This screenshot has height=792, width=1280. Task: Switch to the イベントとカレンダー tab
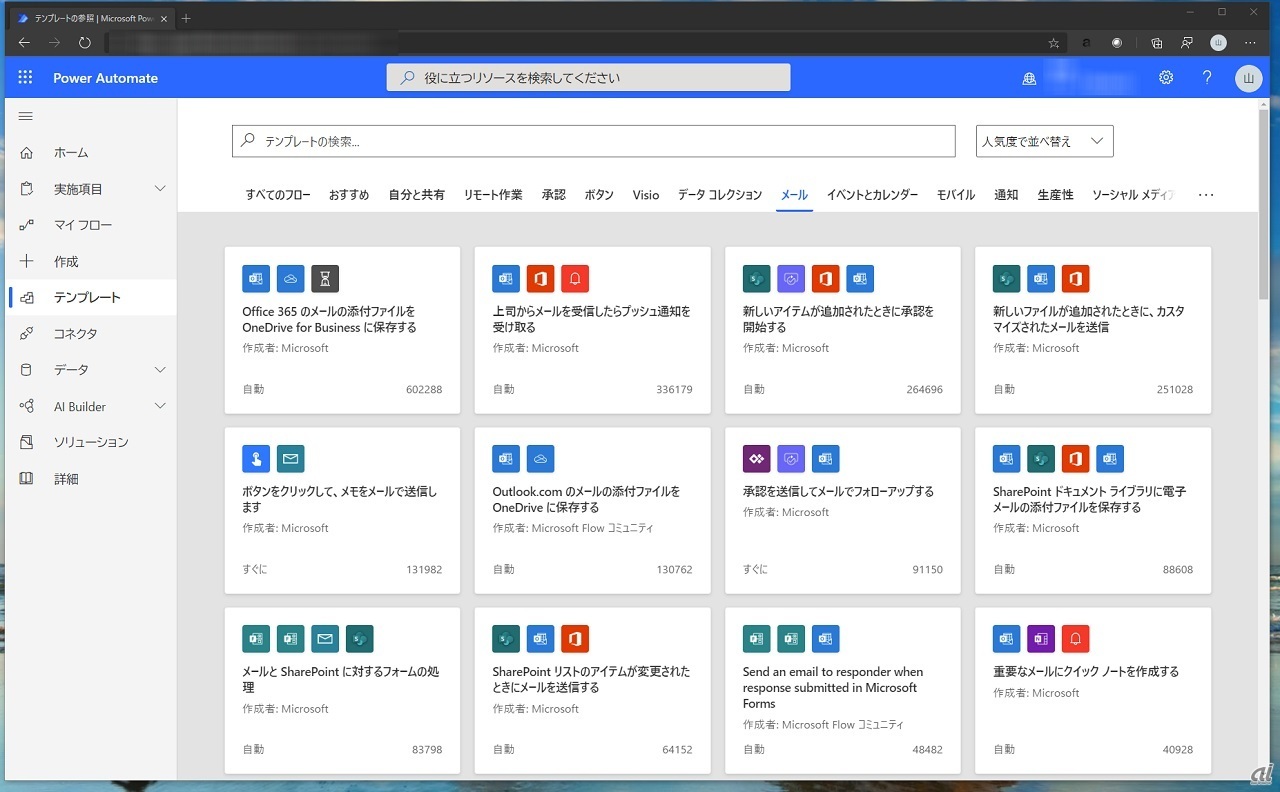872,195
